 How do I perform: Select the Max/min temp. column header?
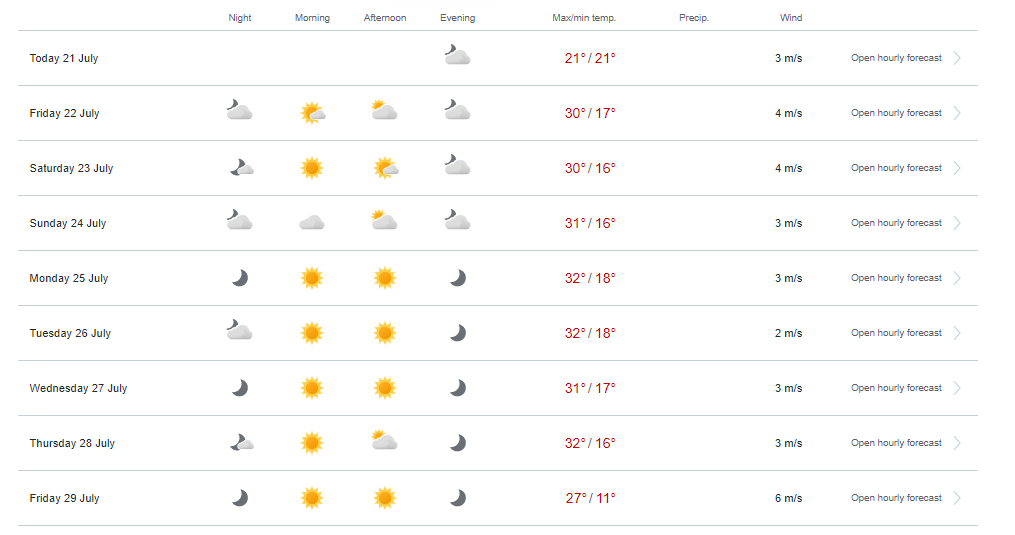[x=584, y=18]
